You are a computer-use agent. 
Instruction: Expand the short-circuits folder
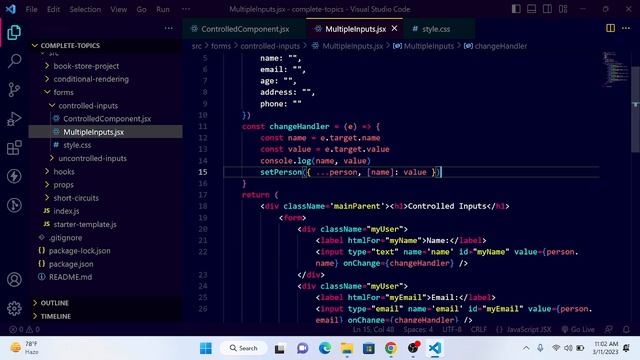coord(105,198)
